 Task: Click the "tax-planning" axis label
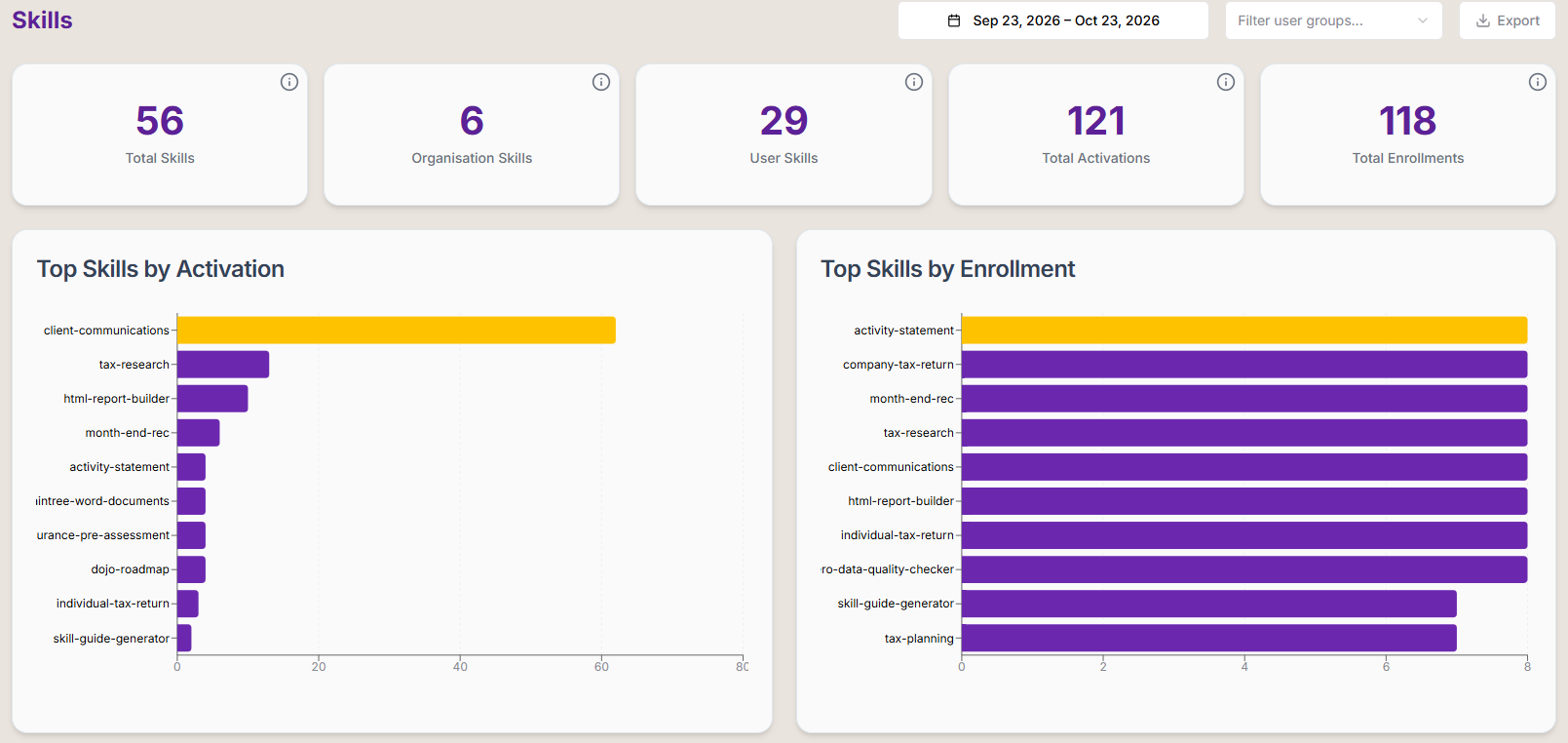point(919,639)
